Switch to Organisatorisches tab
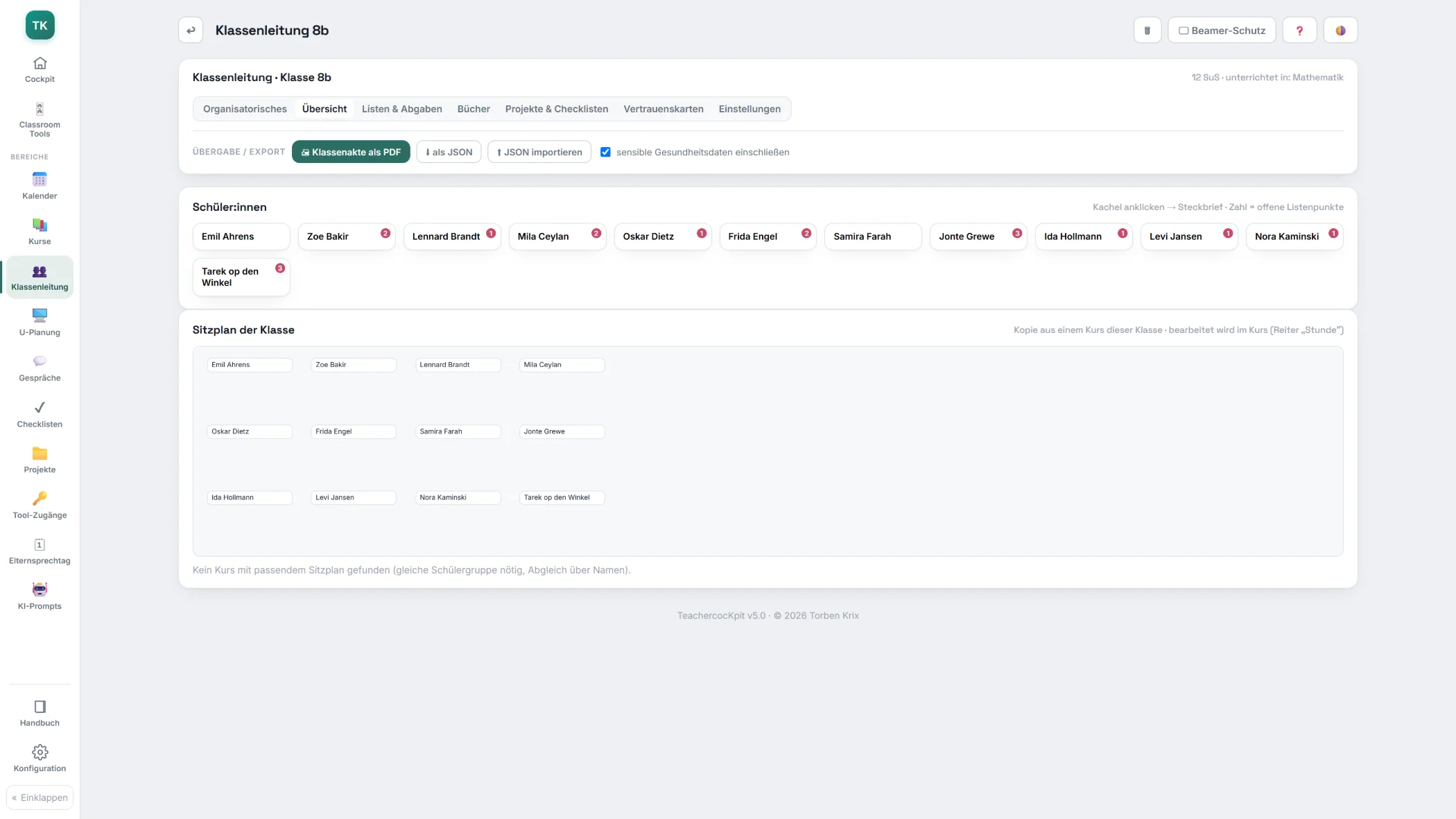 245,109
